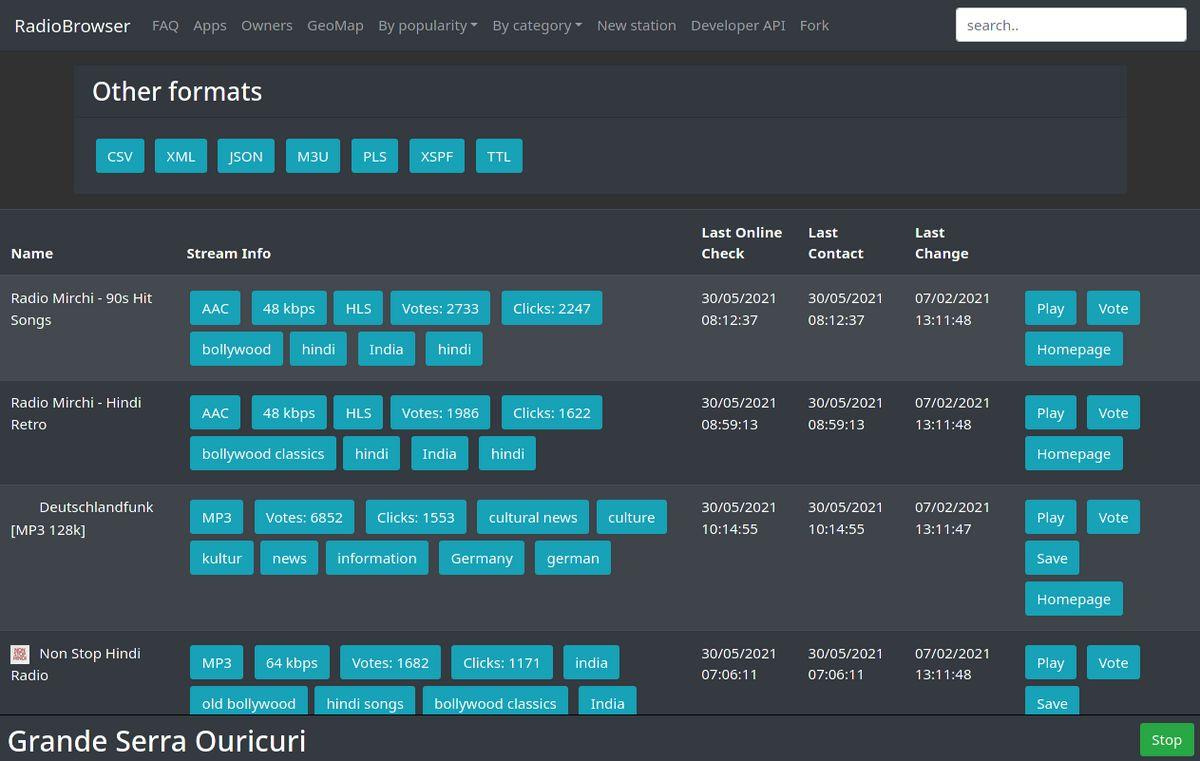Select the lowercase india tag on Non Stop Hindi
The image size is (1200, 761).
tap(591, 663)
